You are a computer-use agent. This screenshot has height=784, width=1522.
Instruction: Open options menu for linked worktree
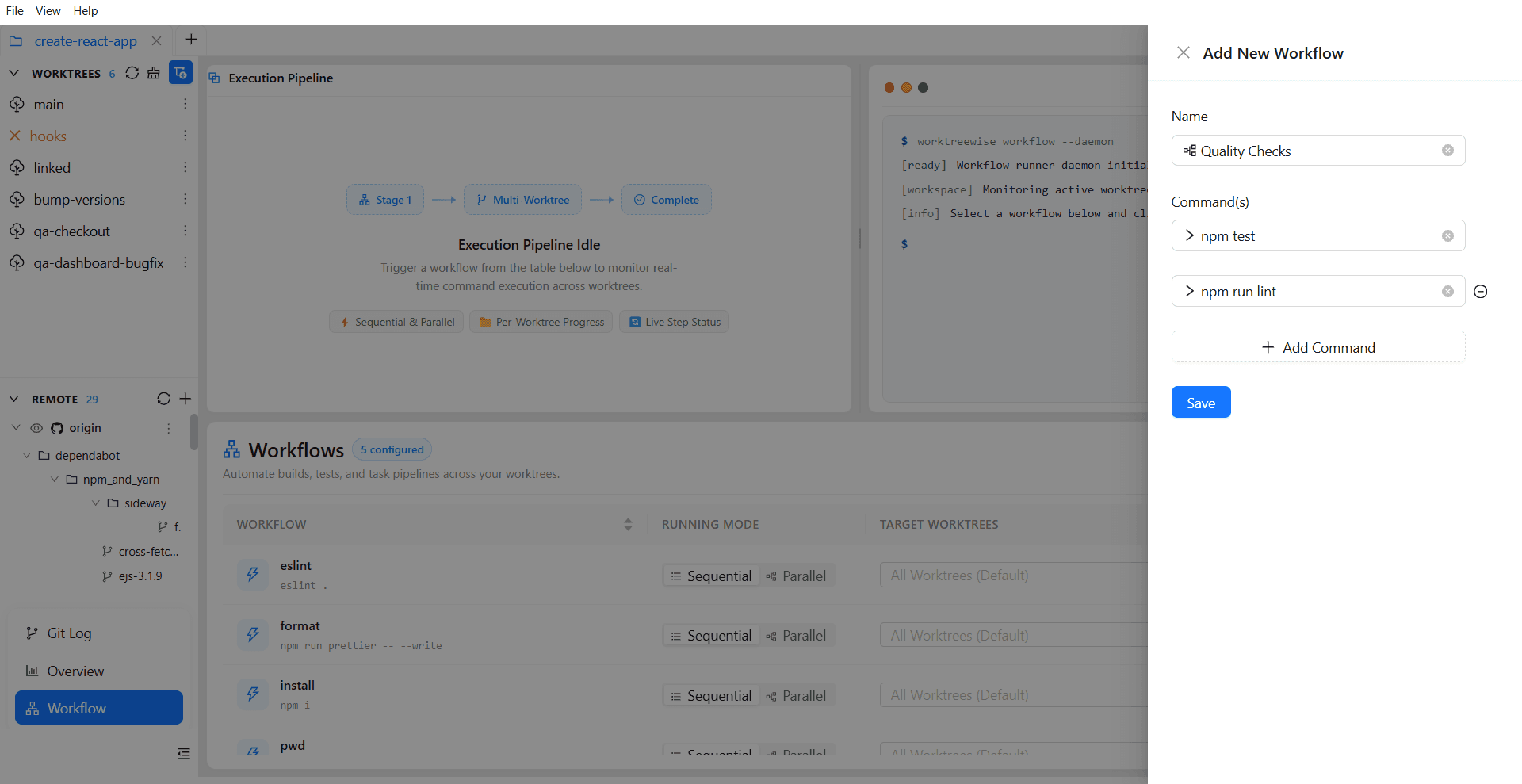tap(185, 167)
